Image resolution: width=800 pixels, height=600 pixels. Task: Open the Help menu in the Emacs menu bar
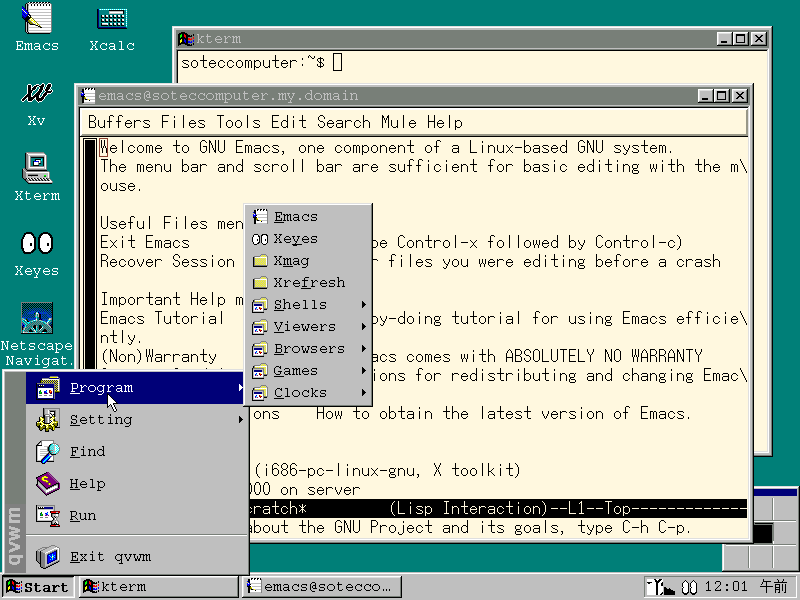pyautogui.click(x=445, y=122)
